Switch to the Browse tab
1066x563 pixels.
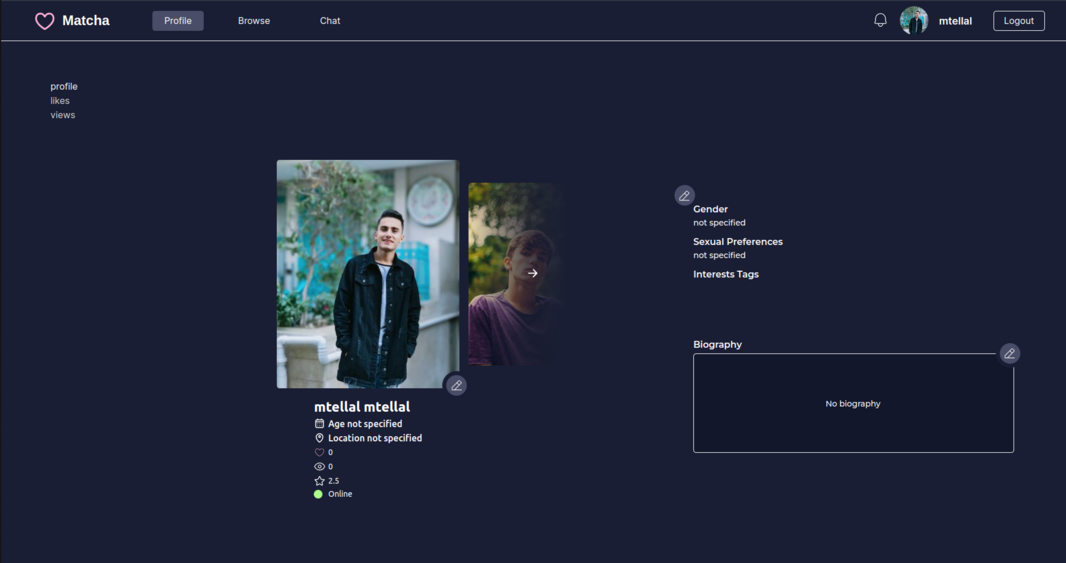[x=254, y=21]
